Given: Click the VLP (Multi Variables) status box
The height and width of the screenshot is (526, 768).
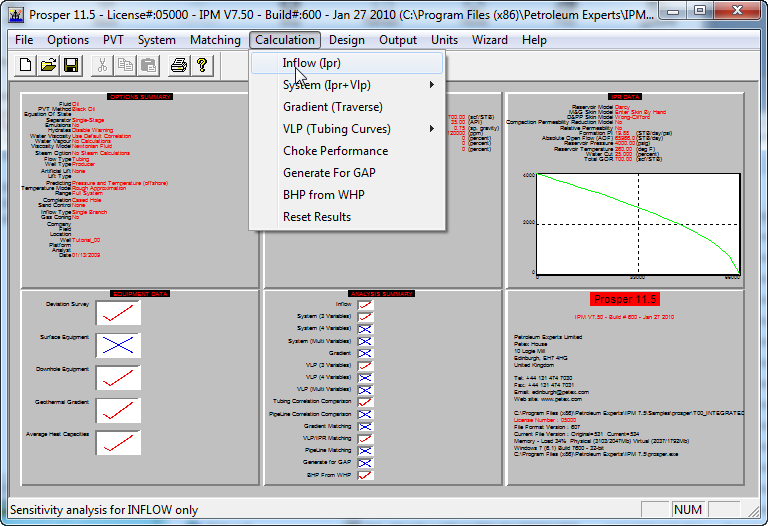Looking at the screenshot, I should click(365, 390).
